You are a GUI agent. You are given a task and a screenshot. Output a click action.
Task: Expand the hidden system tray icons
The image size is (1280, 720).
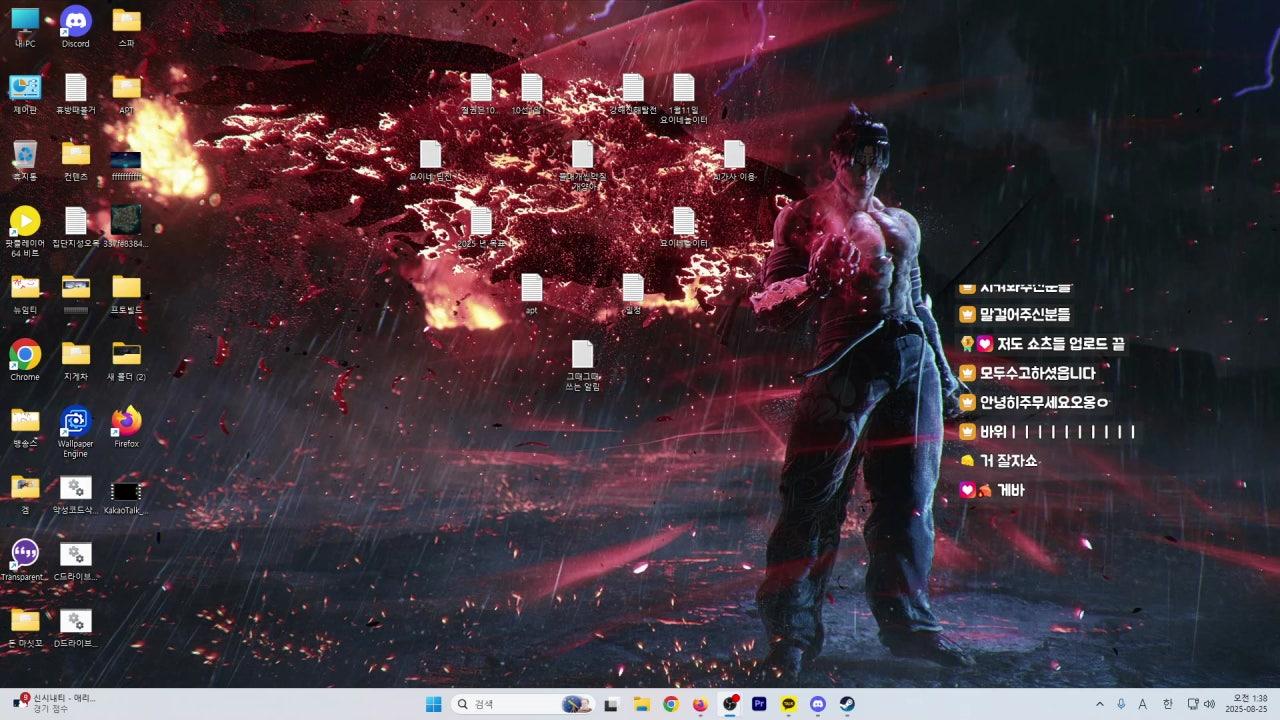(x=1100, y=704)
